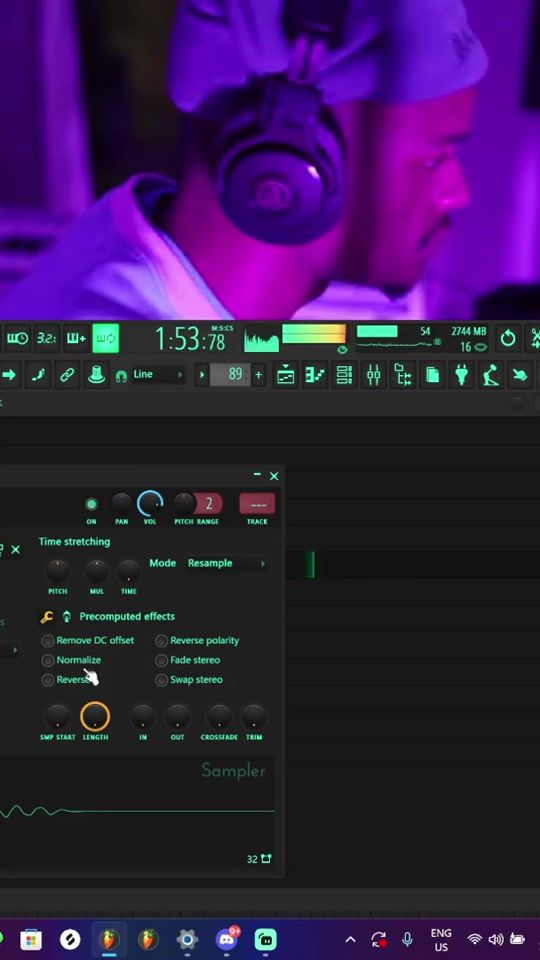This screenshot has width=540, height=960.
Task: Show hidden system tray icons
Action: pyautogui.click(x=351, y=940)
